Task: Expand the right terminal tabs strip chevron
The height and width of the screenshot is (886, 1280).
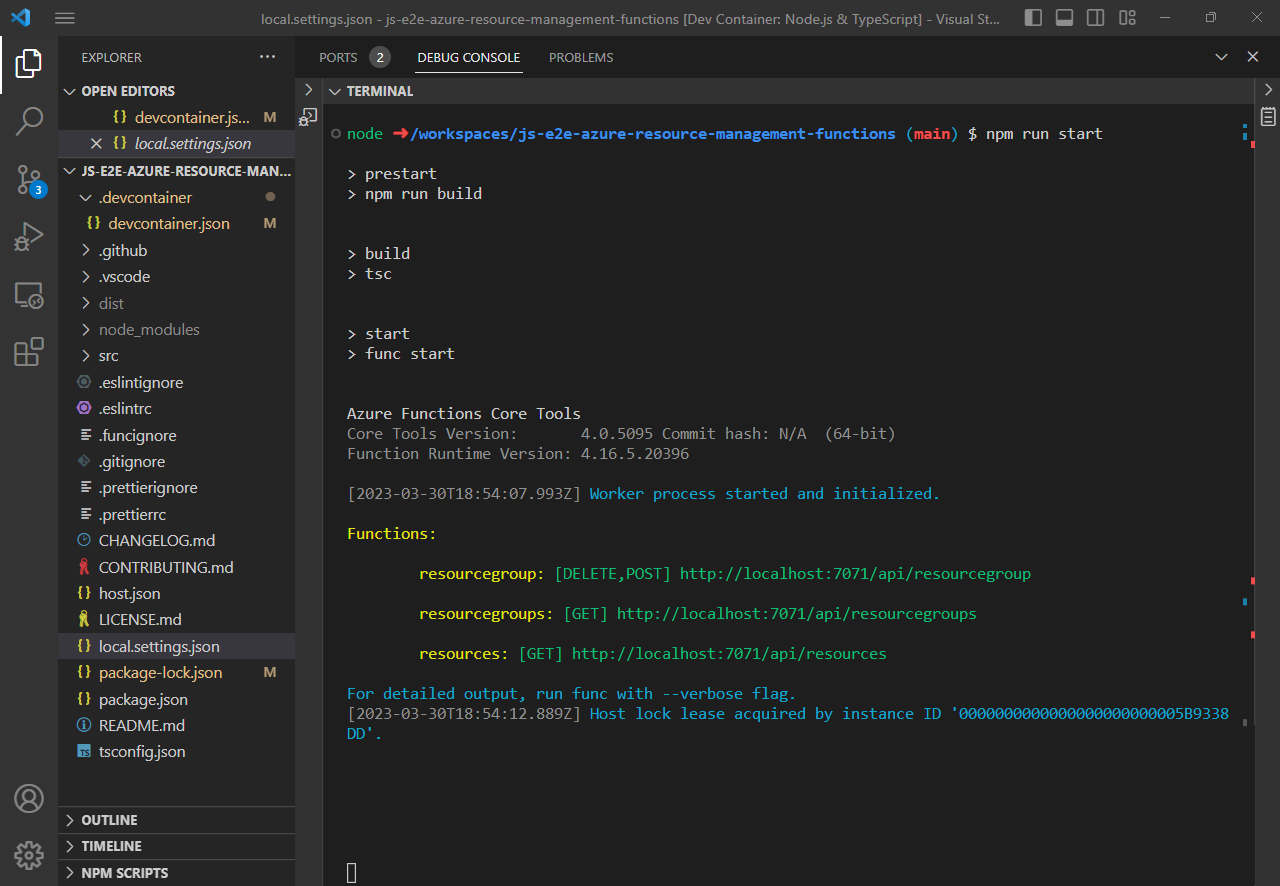Action: pyautogui.click(x=1268, y=90)
